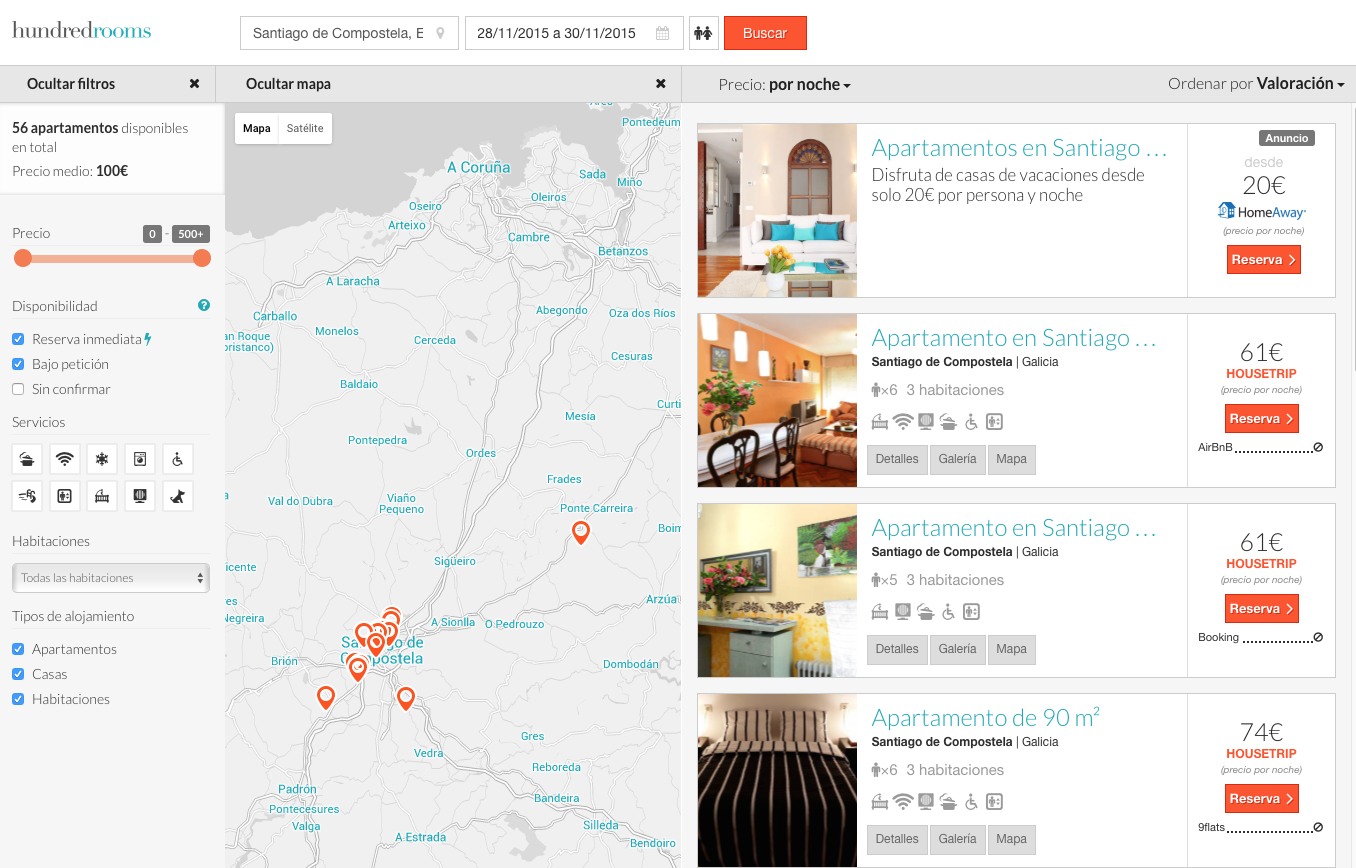Click Ocultar filtros label
The height and width of the screenshot is (868, 1356).
click(71, 84)
